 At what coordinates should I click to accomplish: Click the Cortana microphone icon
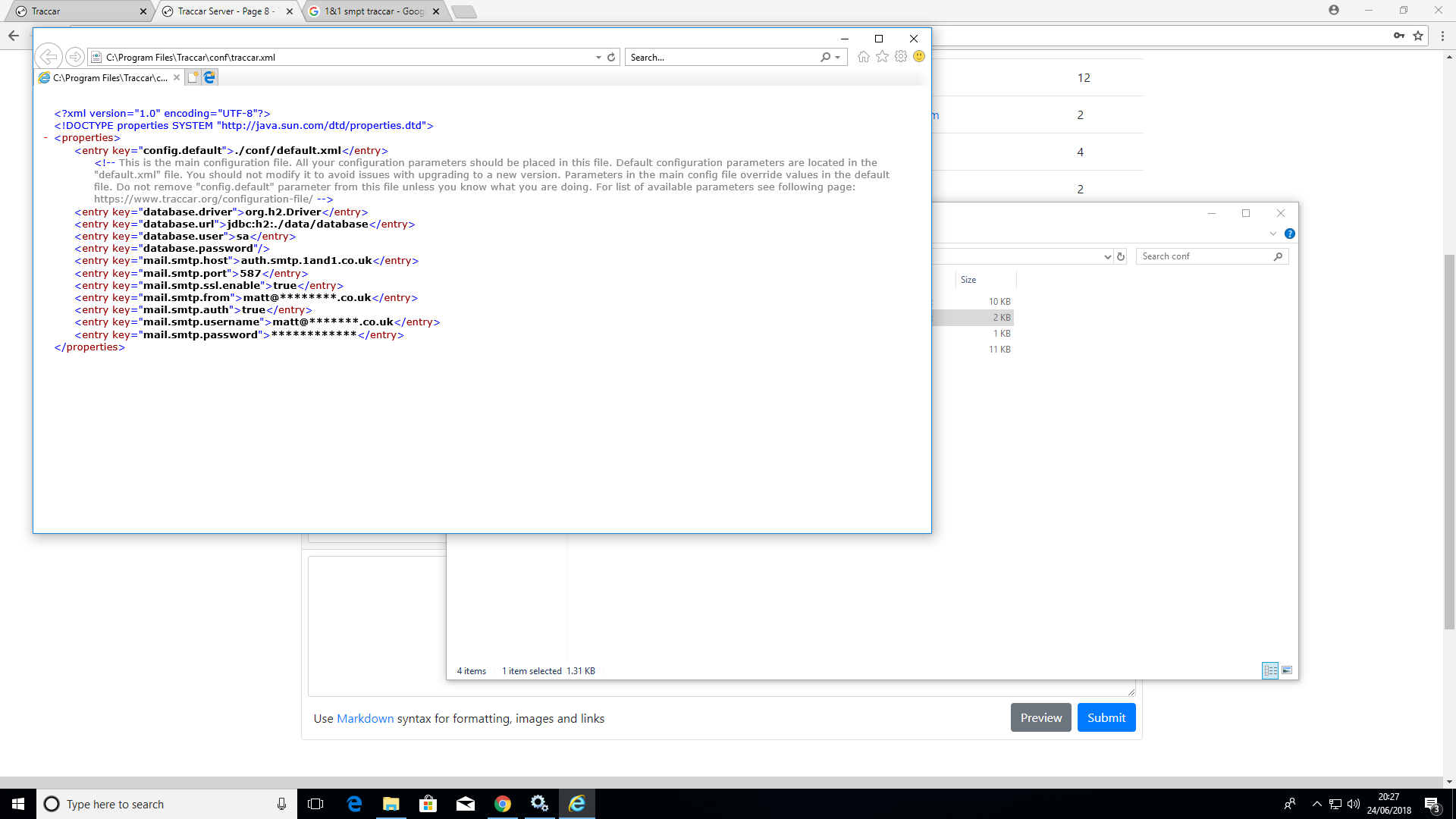pyautogui.click(x=281, y=804)
